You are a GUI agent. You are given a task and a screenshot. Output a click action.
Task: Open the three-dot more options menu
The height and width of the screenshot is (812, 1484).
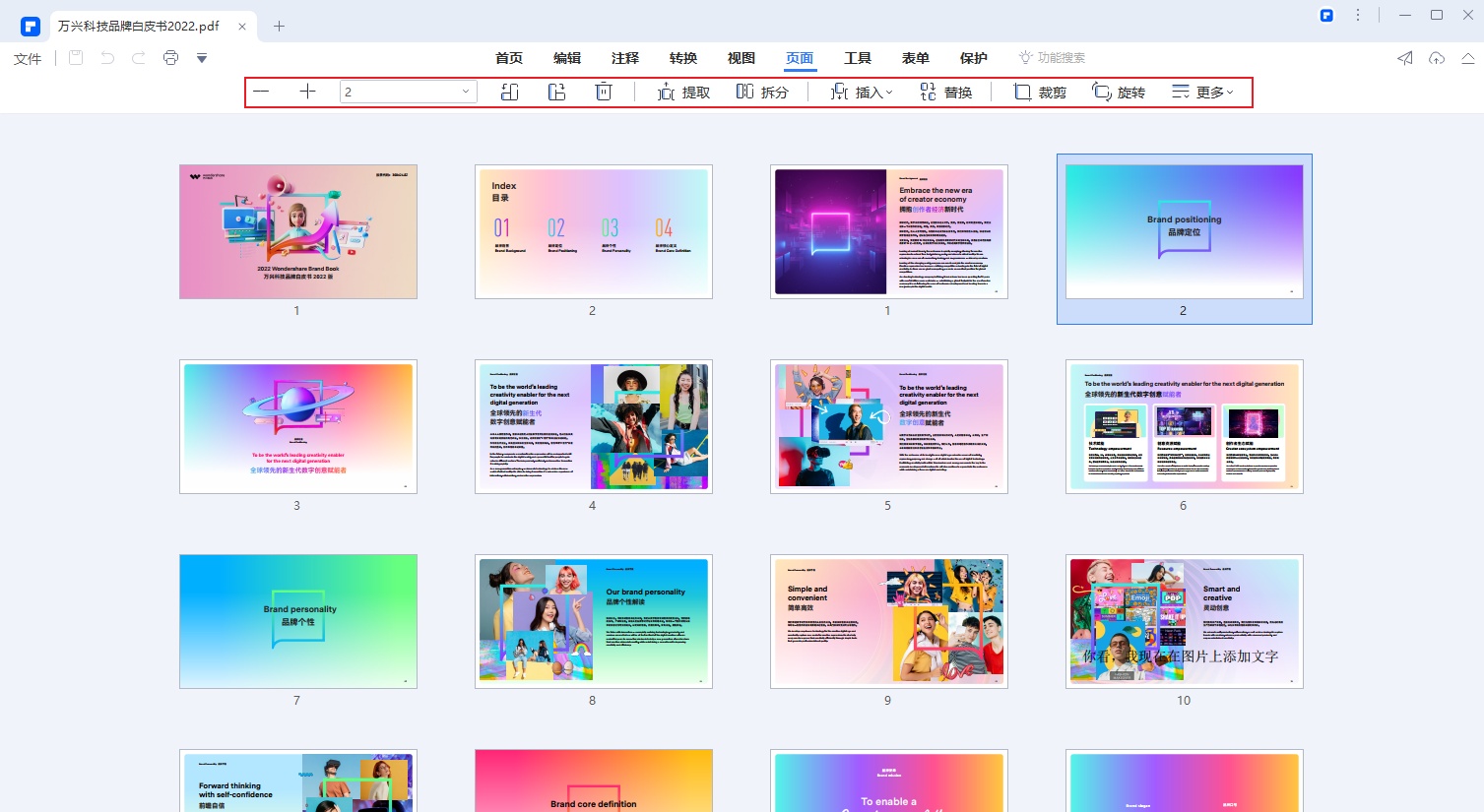click(x=1358, y=15)
